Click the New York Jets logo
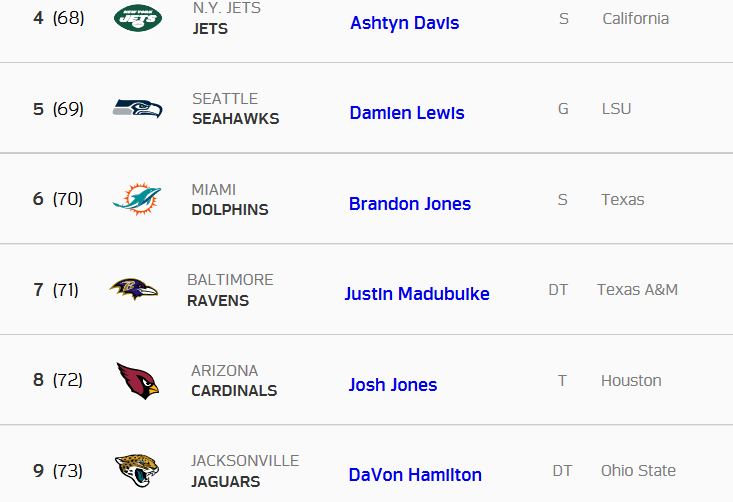The image size is (733, 502). pyautogui.click(x=138, y=18)
